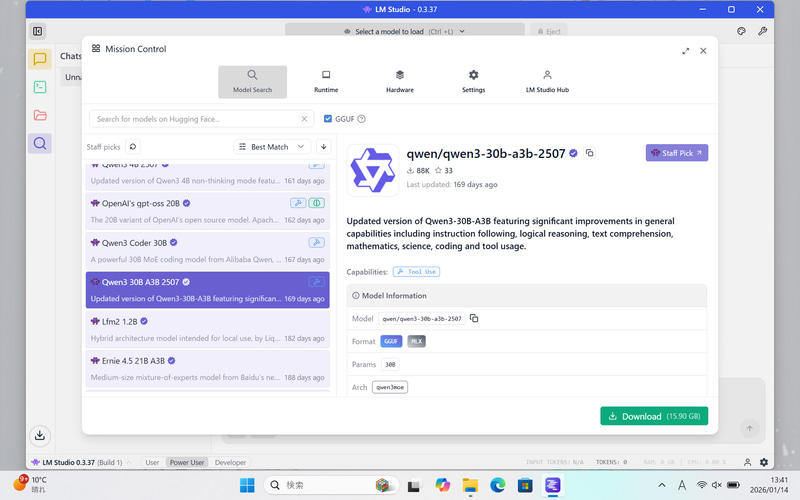This screenshot has width=800, height=500.
Task: Reverse sort direction arrow button
Action: pos(323,147)
